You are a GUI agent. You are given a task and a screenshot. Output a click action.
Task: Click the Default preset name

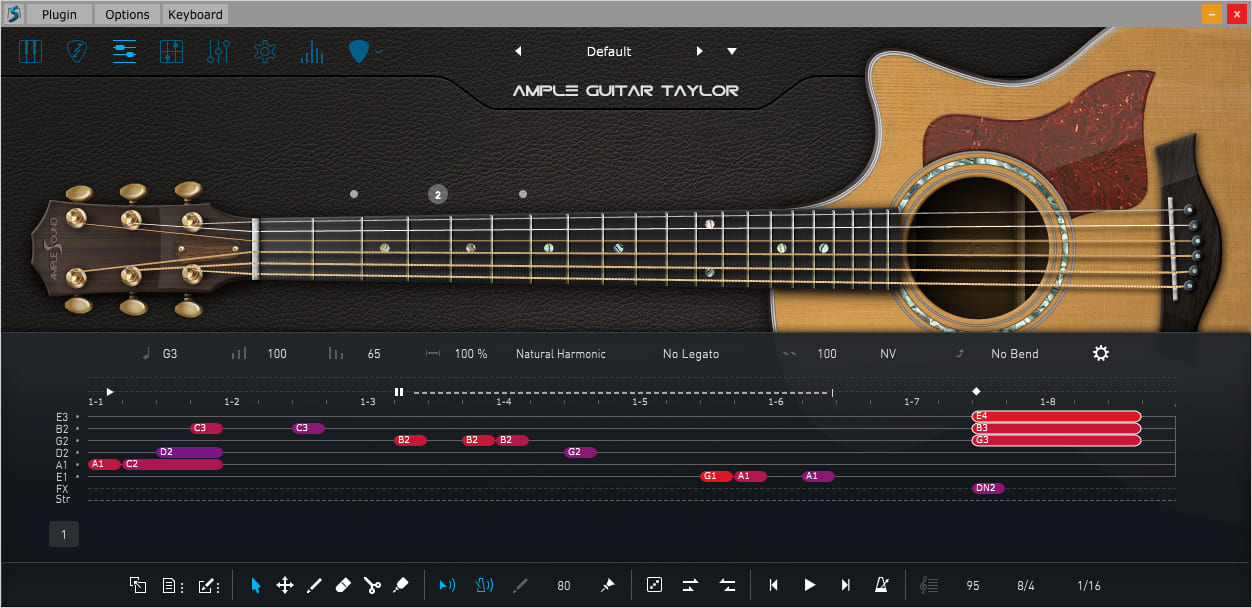[609, 51]
